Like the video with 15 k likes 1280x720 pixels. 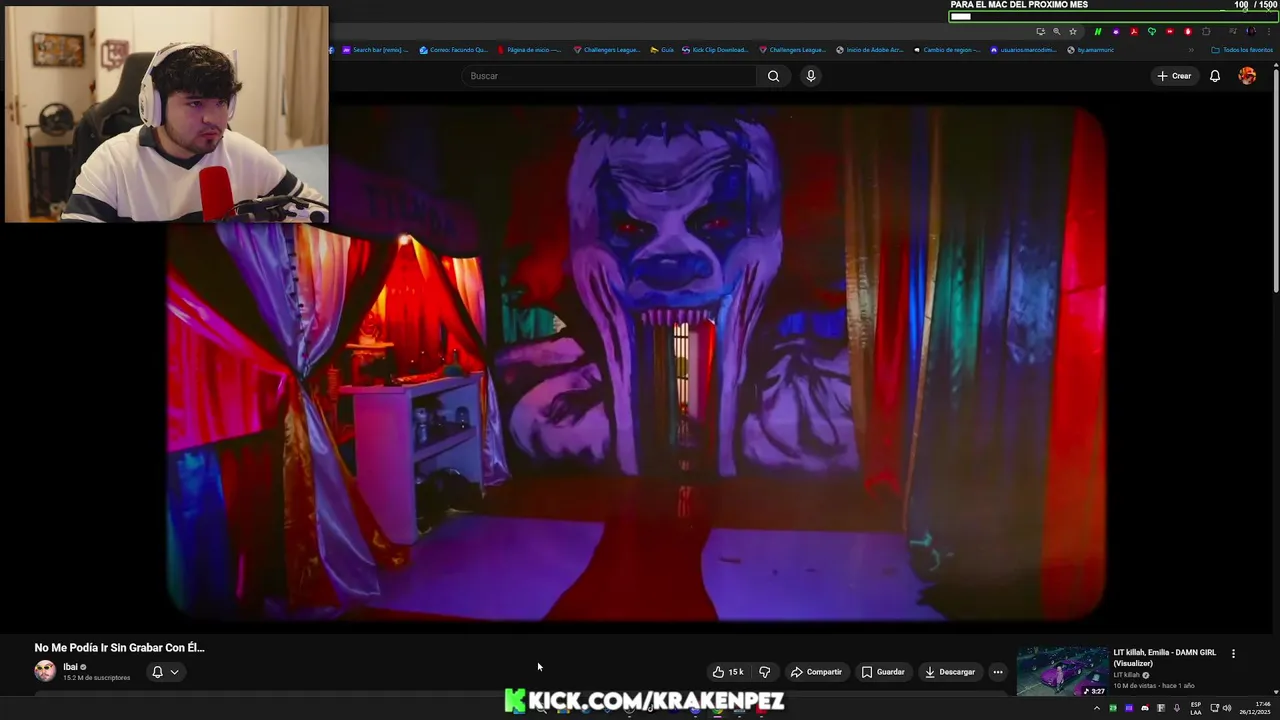[728, 672]
